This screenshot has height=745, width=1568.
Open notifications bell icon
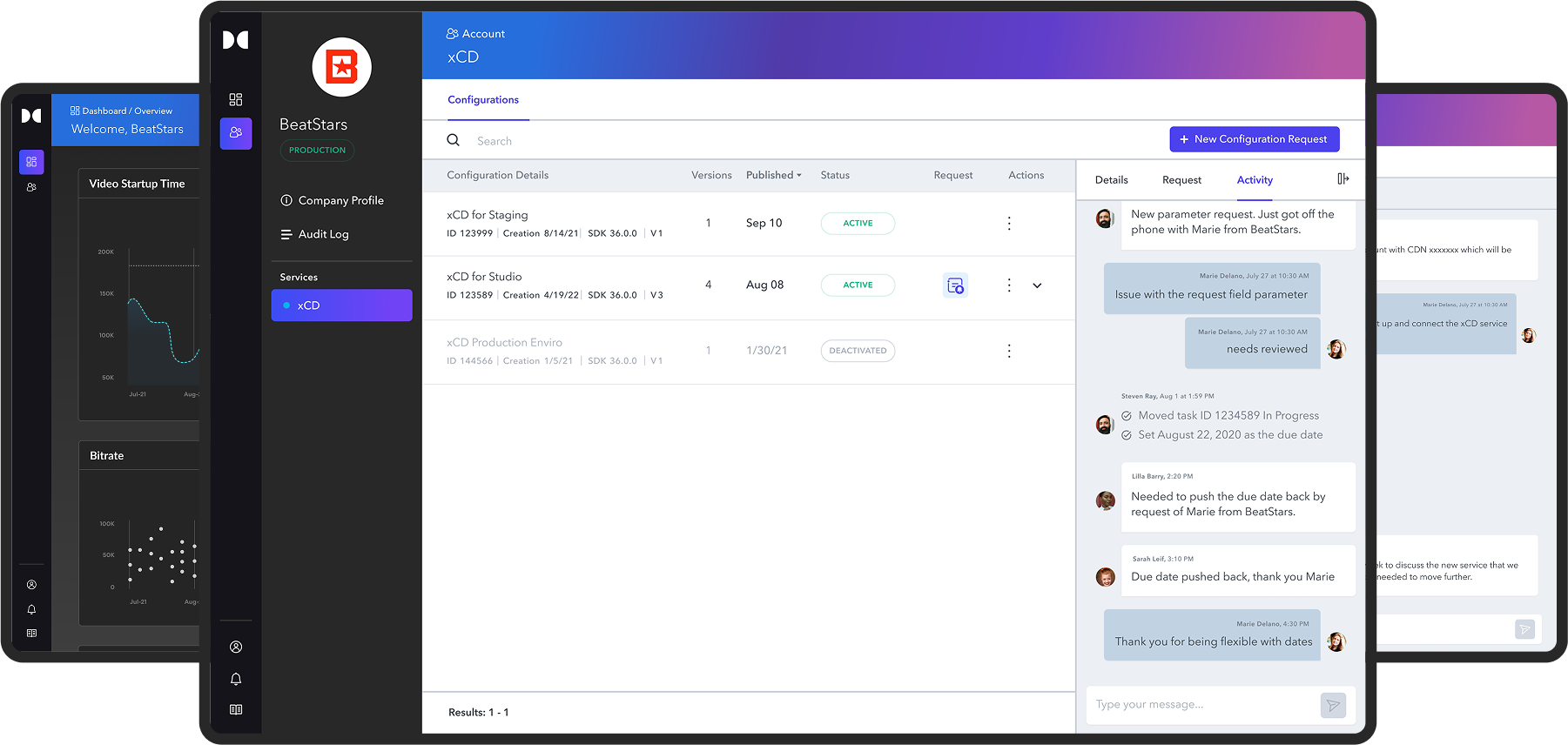click(236, 679)
